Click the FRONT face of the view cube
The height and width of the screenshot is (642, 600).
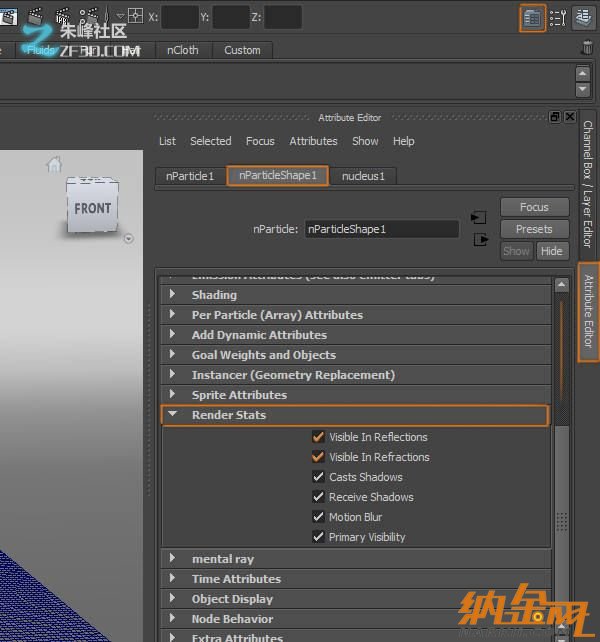93,209
